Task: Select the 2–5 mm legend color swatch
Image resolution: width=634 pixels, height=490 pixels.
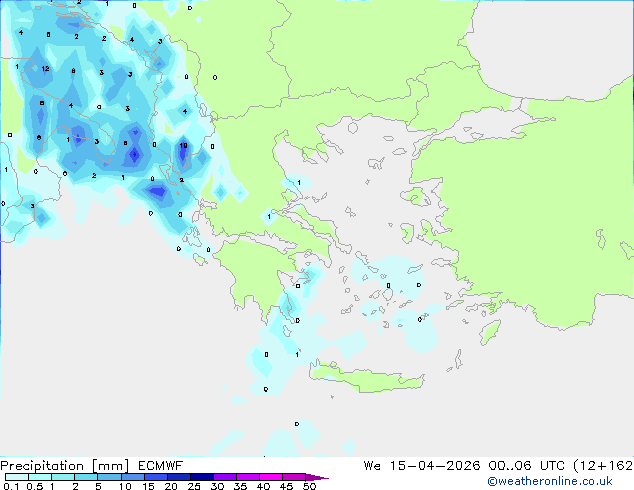Action: [x=86, y=477]
